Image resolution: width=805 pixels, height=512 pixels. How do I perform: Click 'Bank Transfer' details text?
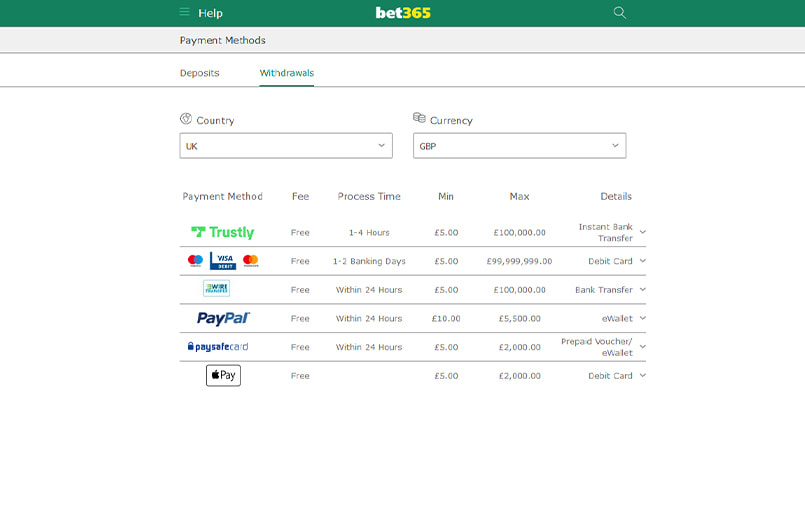click(604, 290)
